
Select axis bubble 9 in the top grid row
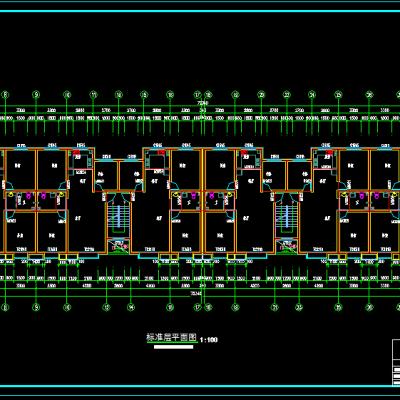pyautogui.click(x=36, y=95)
